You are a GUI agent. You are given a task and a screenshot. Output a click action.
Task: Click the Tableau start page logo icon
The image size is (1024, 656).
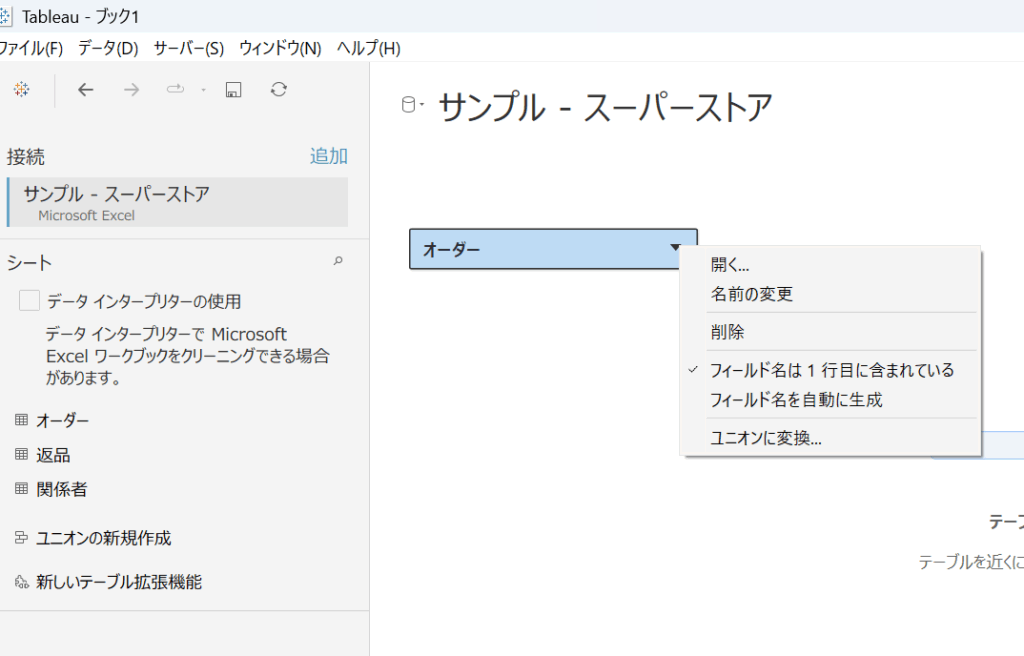[x=20, y=90]
